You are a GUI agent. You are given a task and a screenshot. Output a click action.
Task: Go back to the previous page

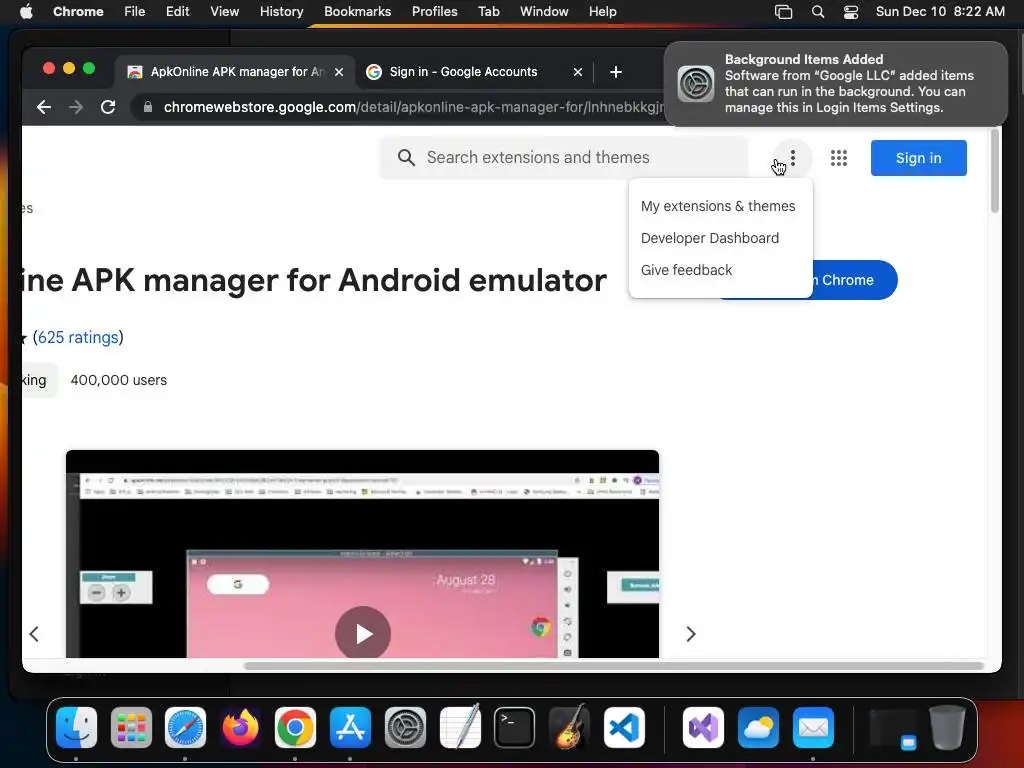44,107
